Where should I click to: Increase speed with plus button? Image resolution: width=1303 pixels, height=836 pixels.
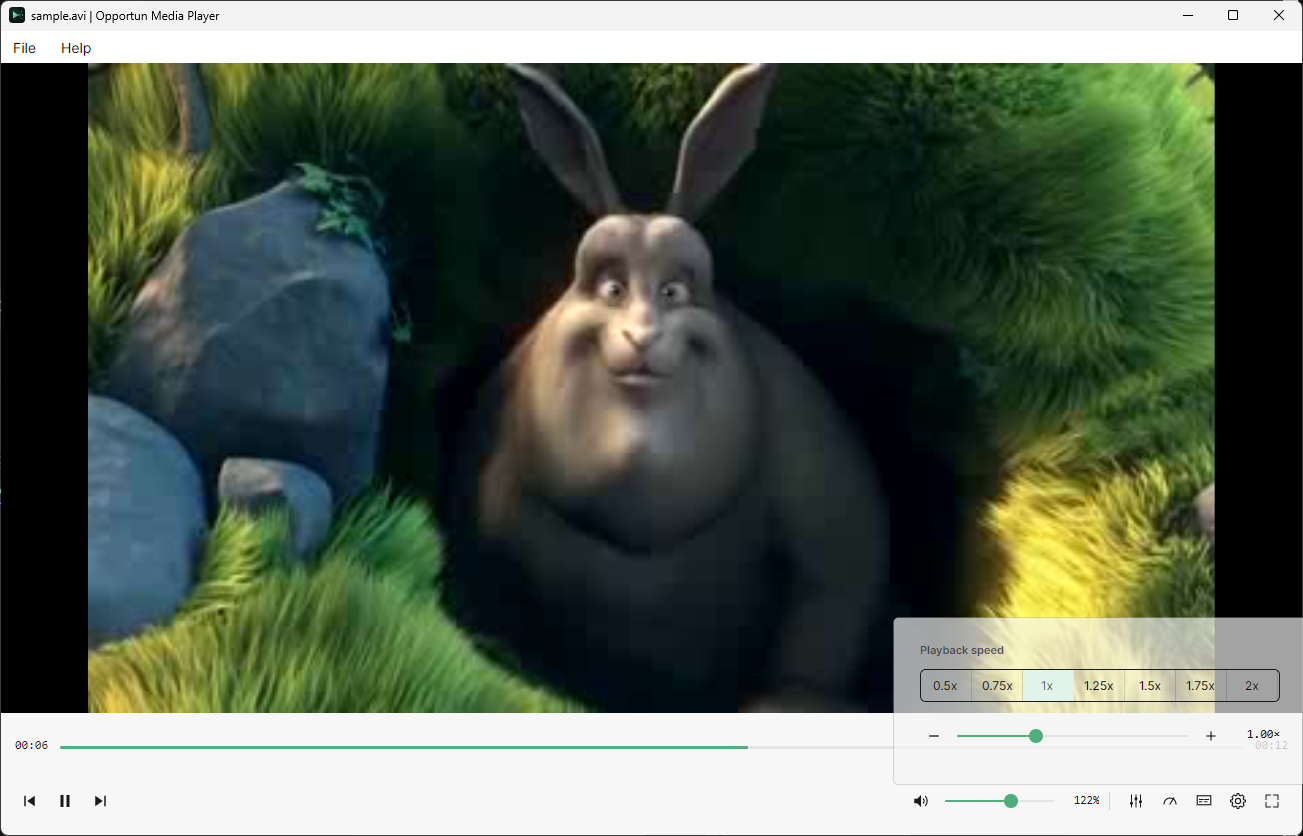(x=1211, y=736)
